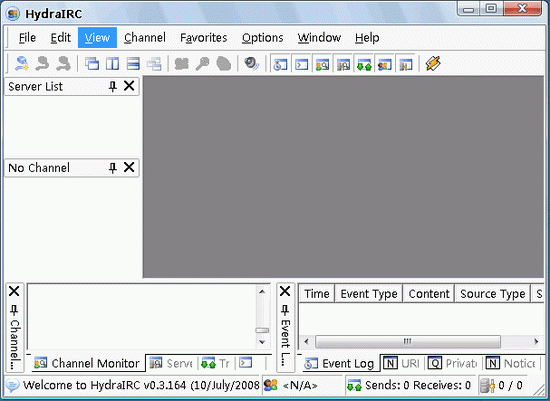Image resolution: width=550 pixels, height=401 pixels.
Task: Close the Event Log docked pane
Action: tap(285, 291)
